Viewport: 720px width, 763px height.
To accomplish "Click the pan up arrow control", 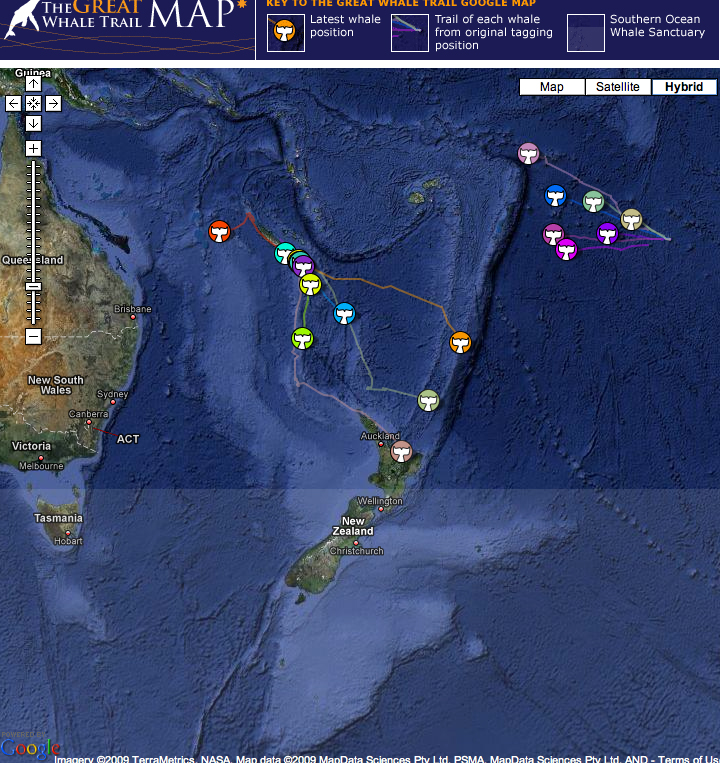I will (33, 84).
